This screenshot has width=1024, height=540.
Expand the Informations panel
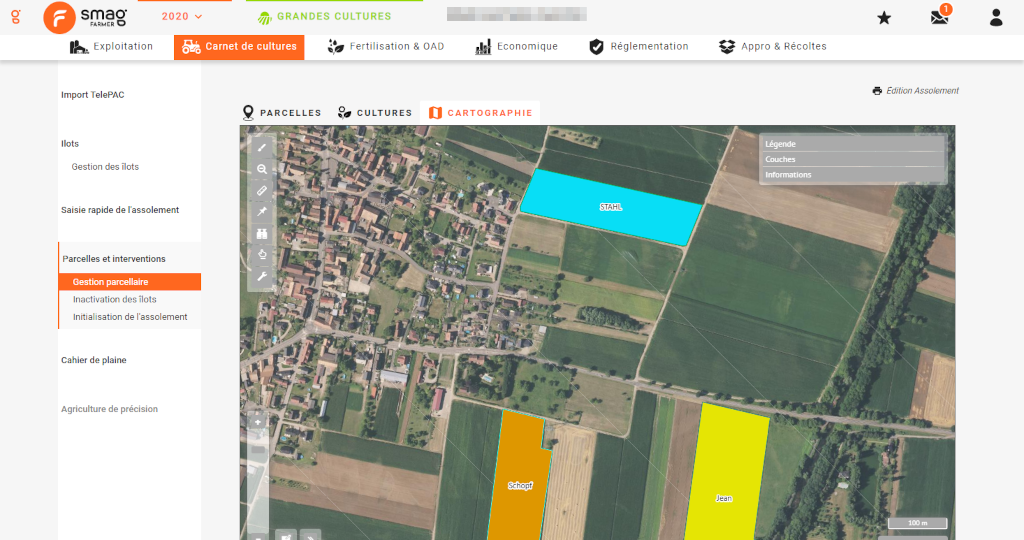click(852, 175)
